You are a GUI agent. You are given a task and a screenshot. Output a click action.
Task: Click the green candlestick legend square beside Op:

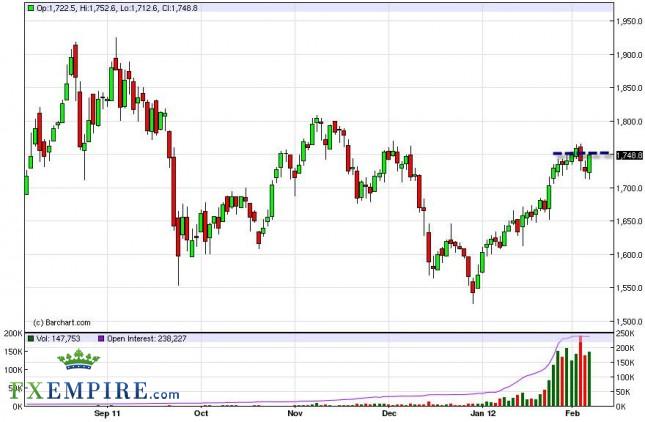tap(32, 8)
